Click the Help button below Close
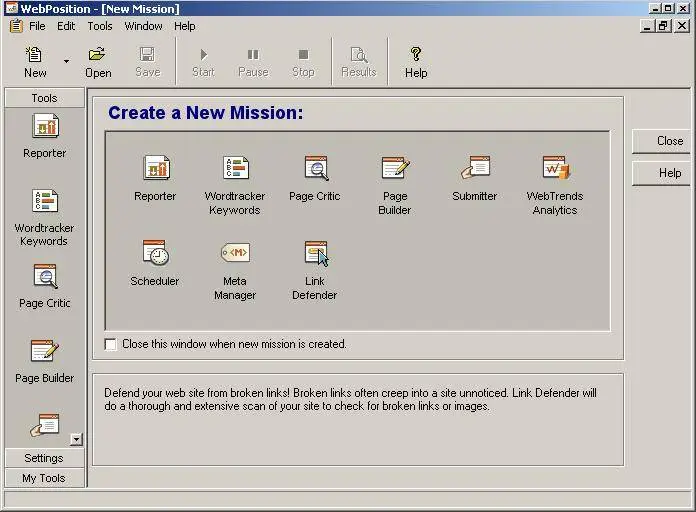 [661, 173]
